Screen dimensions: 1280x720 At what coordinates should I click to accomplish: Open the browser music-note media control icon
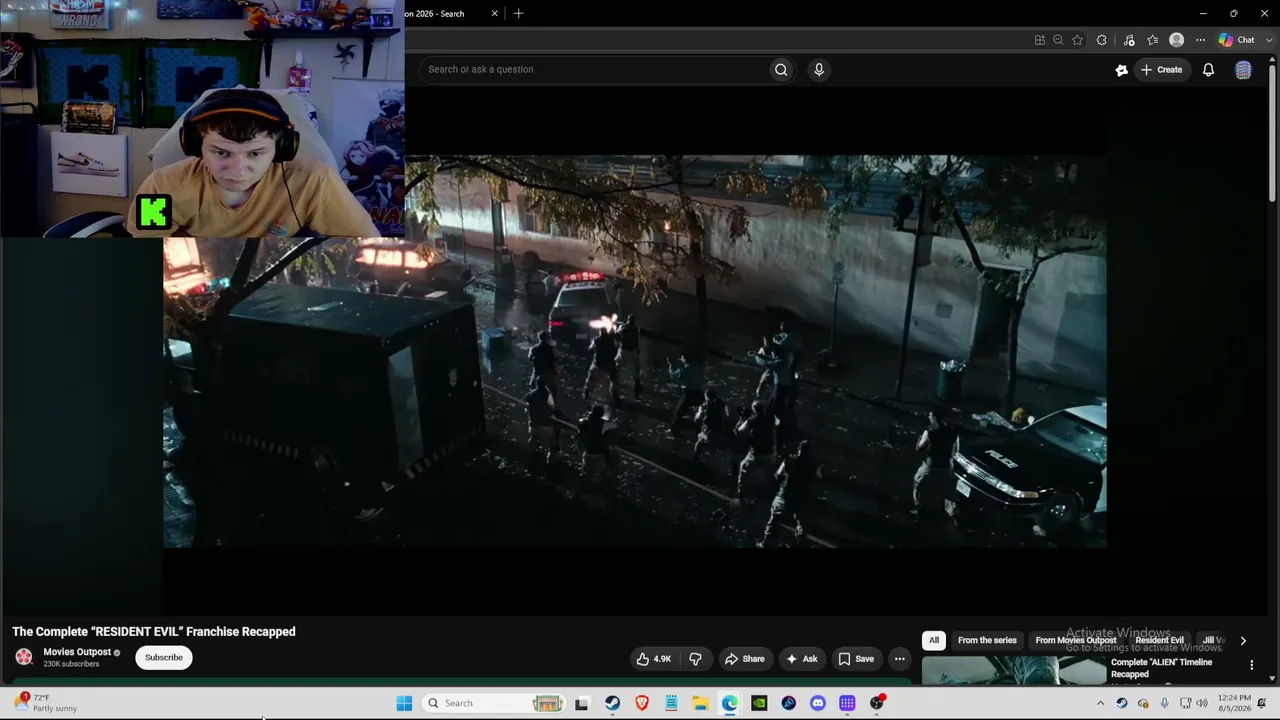click(x=1129, y=40)
